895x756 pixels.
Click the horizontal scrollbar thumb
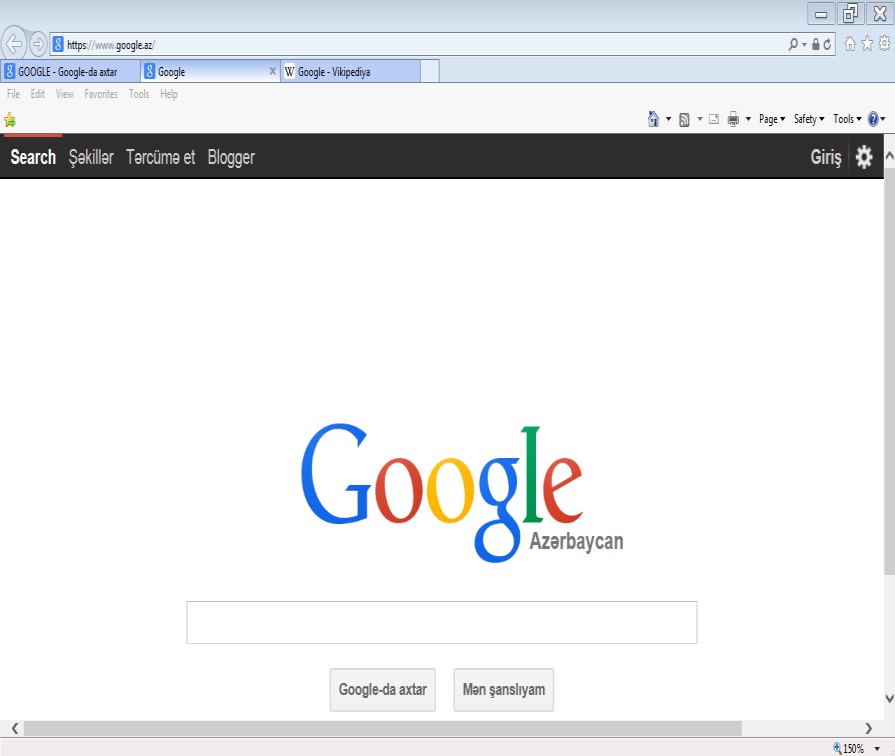[382, 728]
